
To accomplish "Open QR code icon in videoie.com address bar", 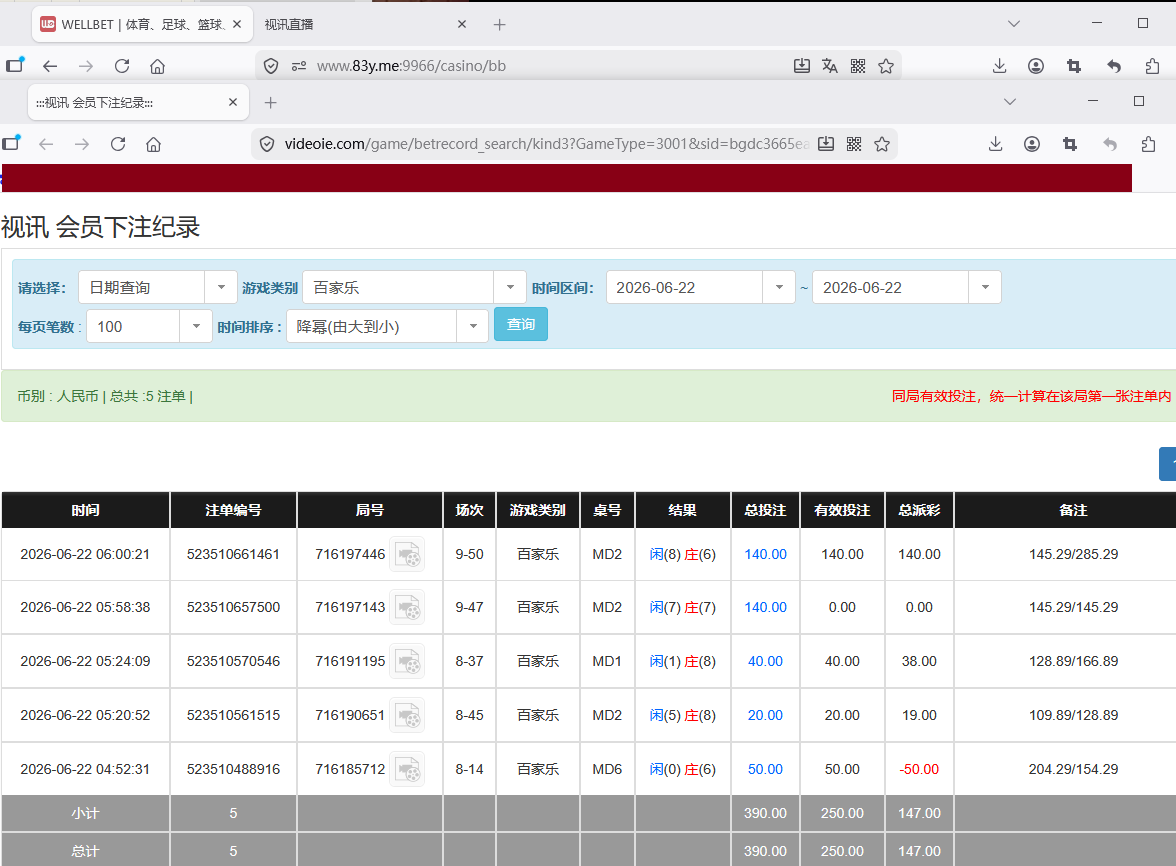I will pyautogui.click(x=854, y=144).
